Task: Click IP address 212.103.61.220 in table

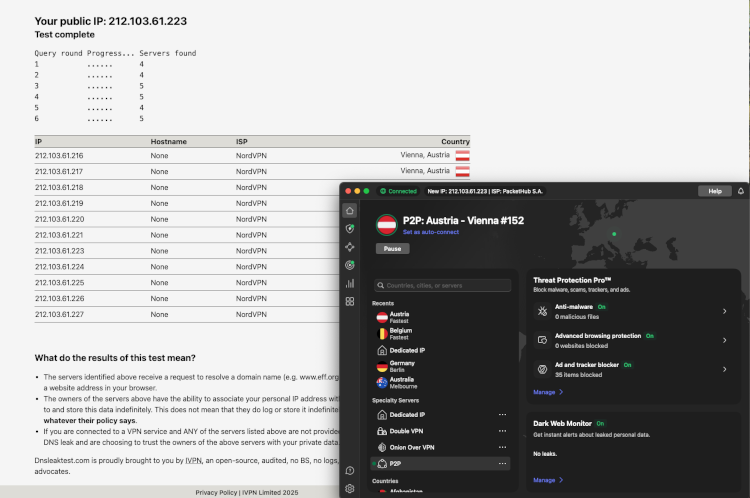Action: (59, 219)
